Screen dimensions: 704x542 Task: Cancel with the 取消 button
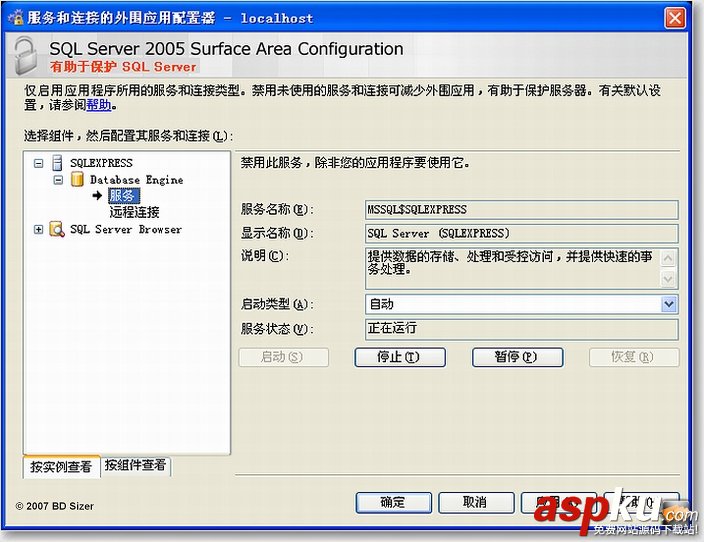click(x=476, y=502)
